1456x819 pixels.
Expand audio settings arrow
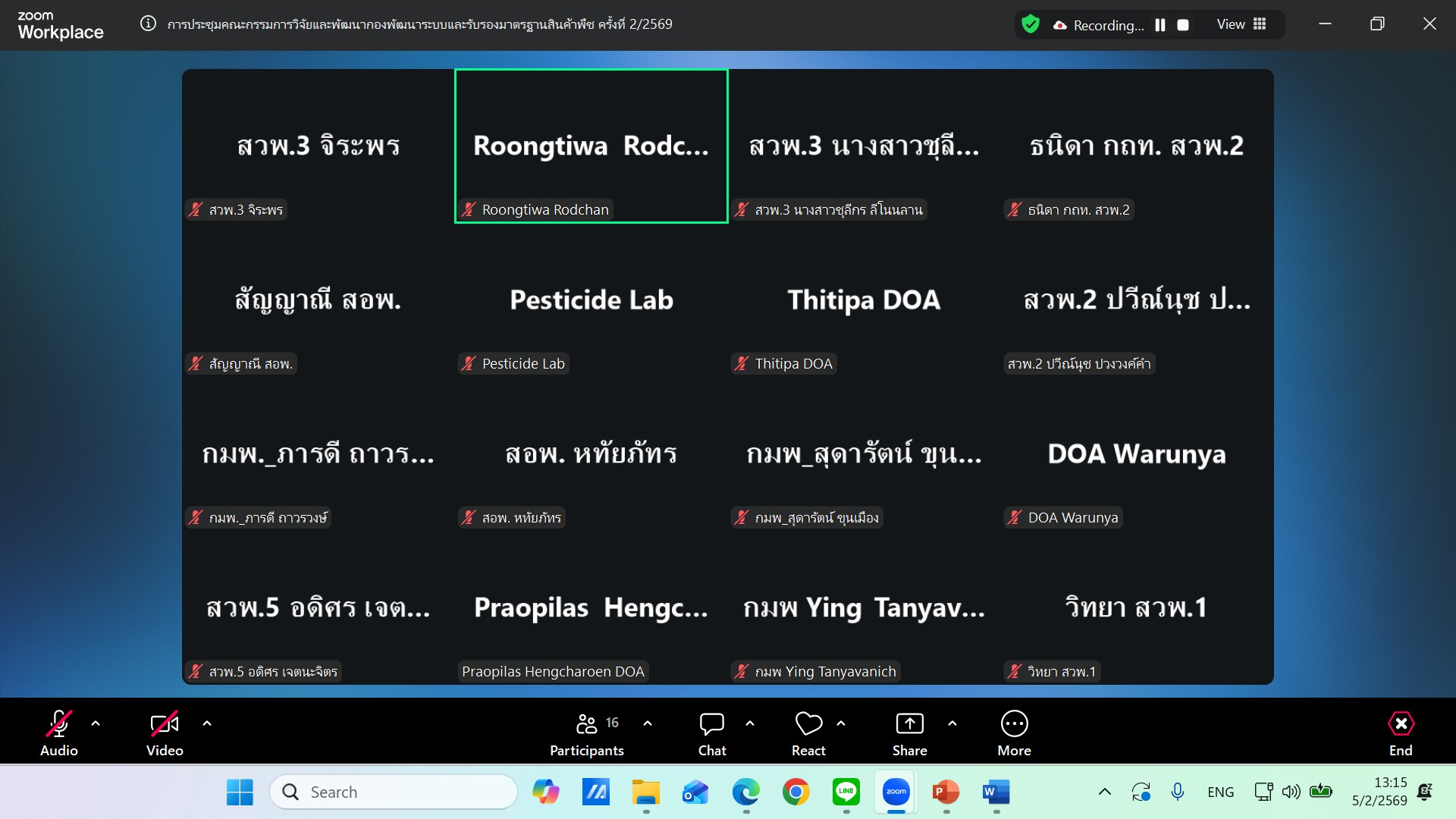click(x=96, y=723)
